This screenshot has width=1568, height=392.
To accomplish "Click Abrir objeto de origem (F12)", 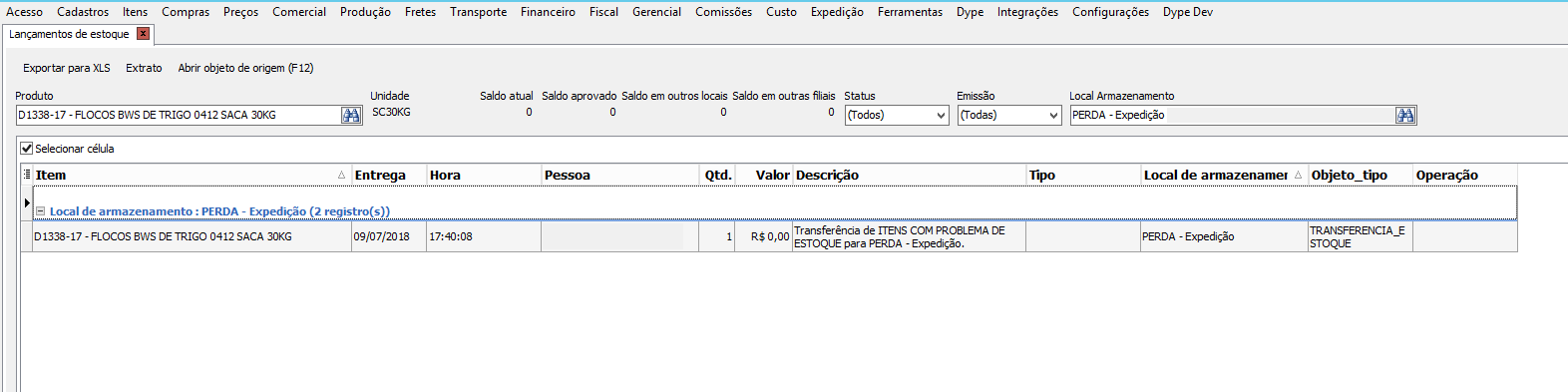I will [245, 68].
